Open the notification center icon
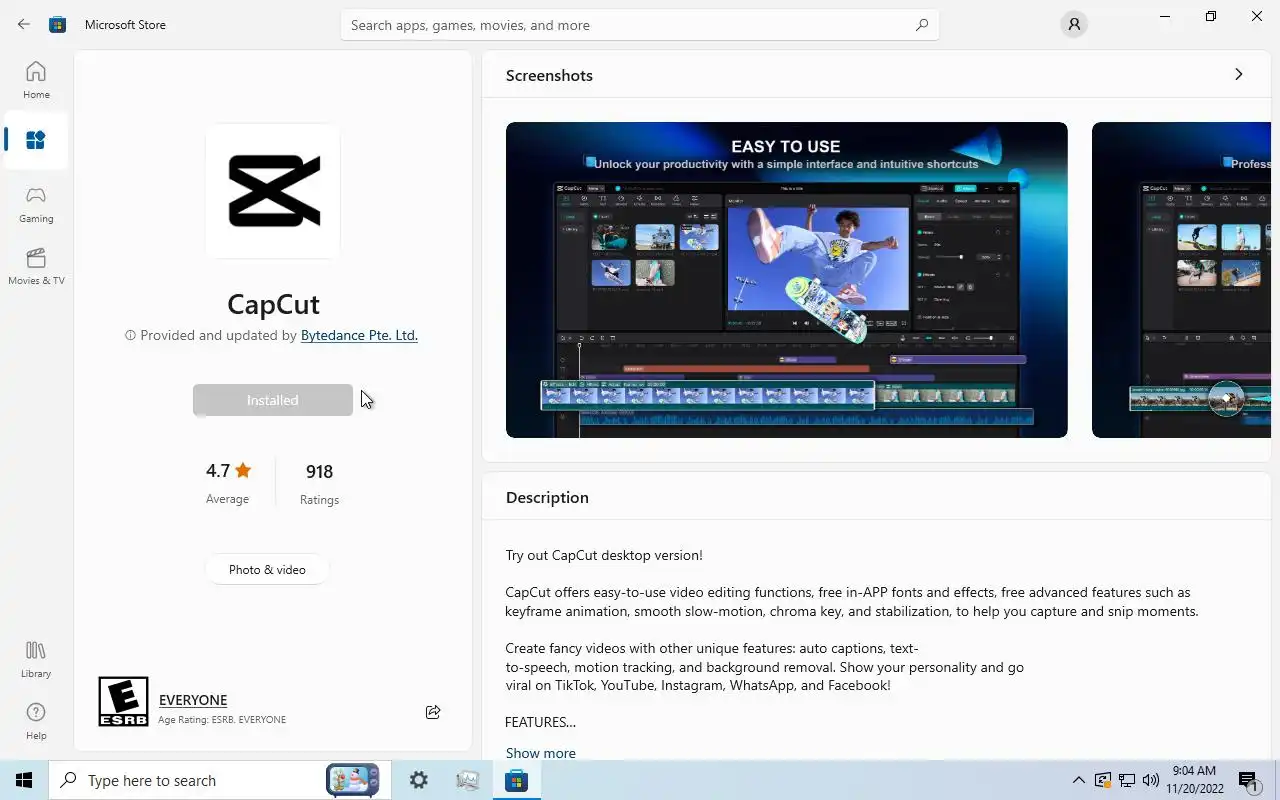Screen dimensions: 1280x800 coord(1248,780)
